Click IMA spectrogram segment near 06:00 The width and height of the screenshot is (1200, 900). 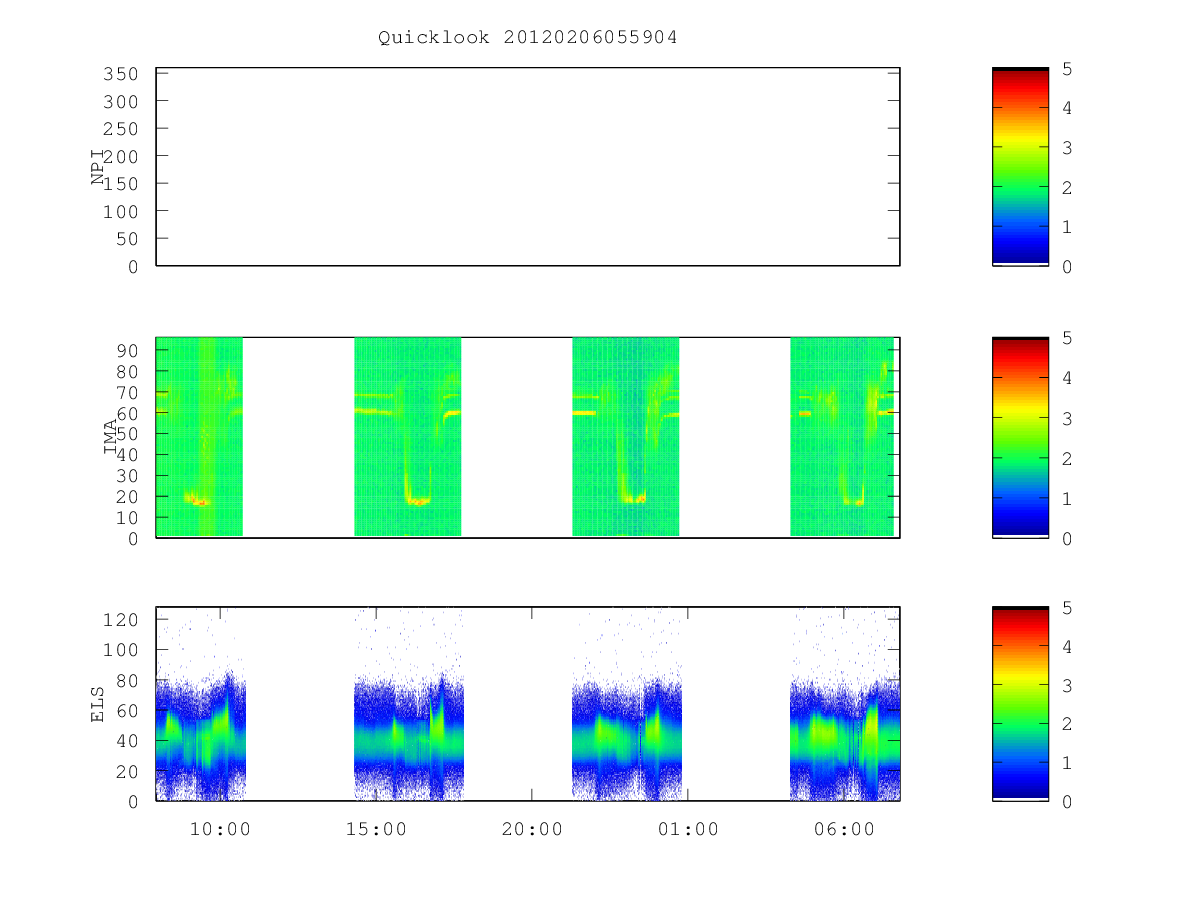tap(842, 436)
